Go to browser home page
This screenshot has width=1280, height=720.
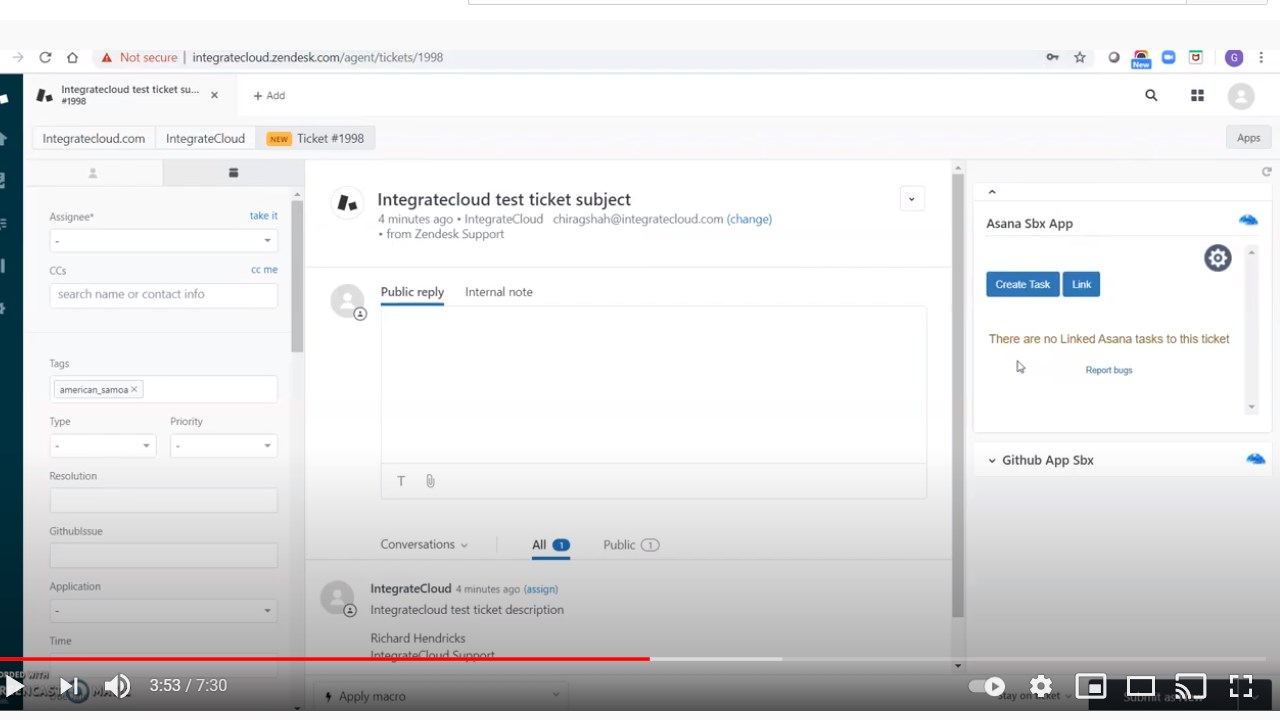coord(72,57)
